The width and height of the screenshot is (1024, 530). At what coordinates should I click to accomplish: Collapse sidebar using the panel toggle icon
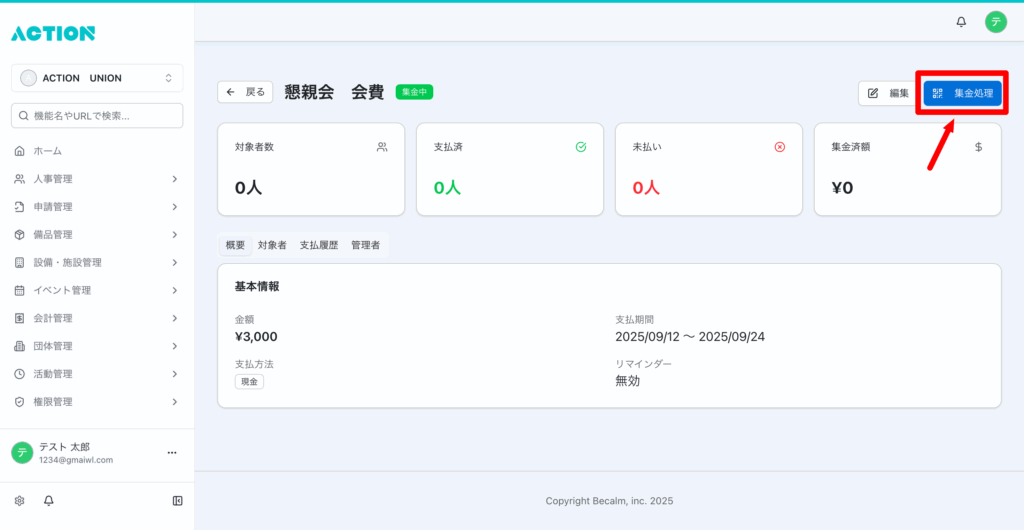click(177, 500)
